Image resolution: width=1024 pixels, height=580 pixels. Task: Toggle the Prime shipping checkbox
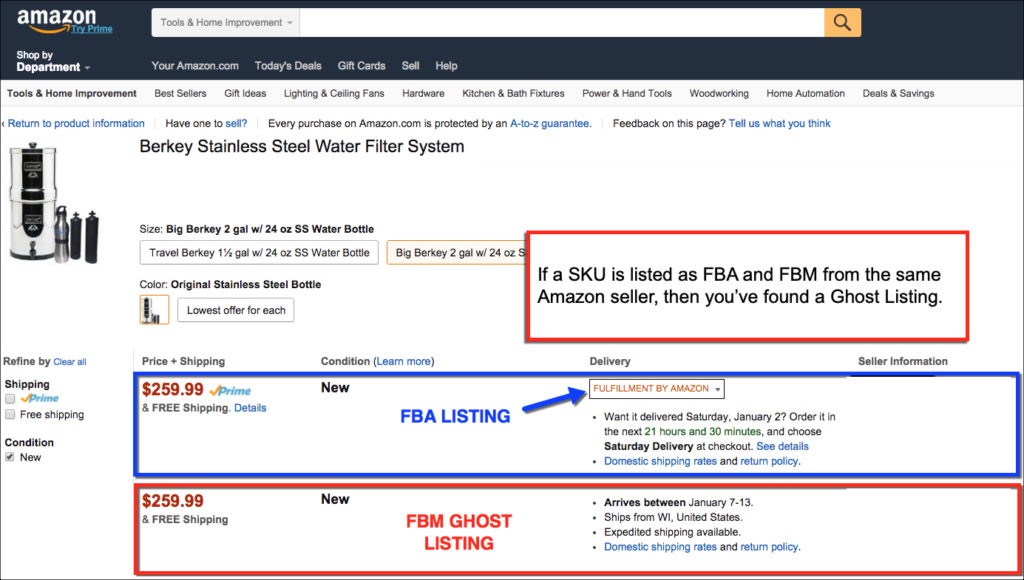[x=10, y=398]
